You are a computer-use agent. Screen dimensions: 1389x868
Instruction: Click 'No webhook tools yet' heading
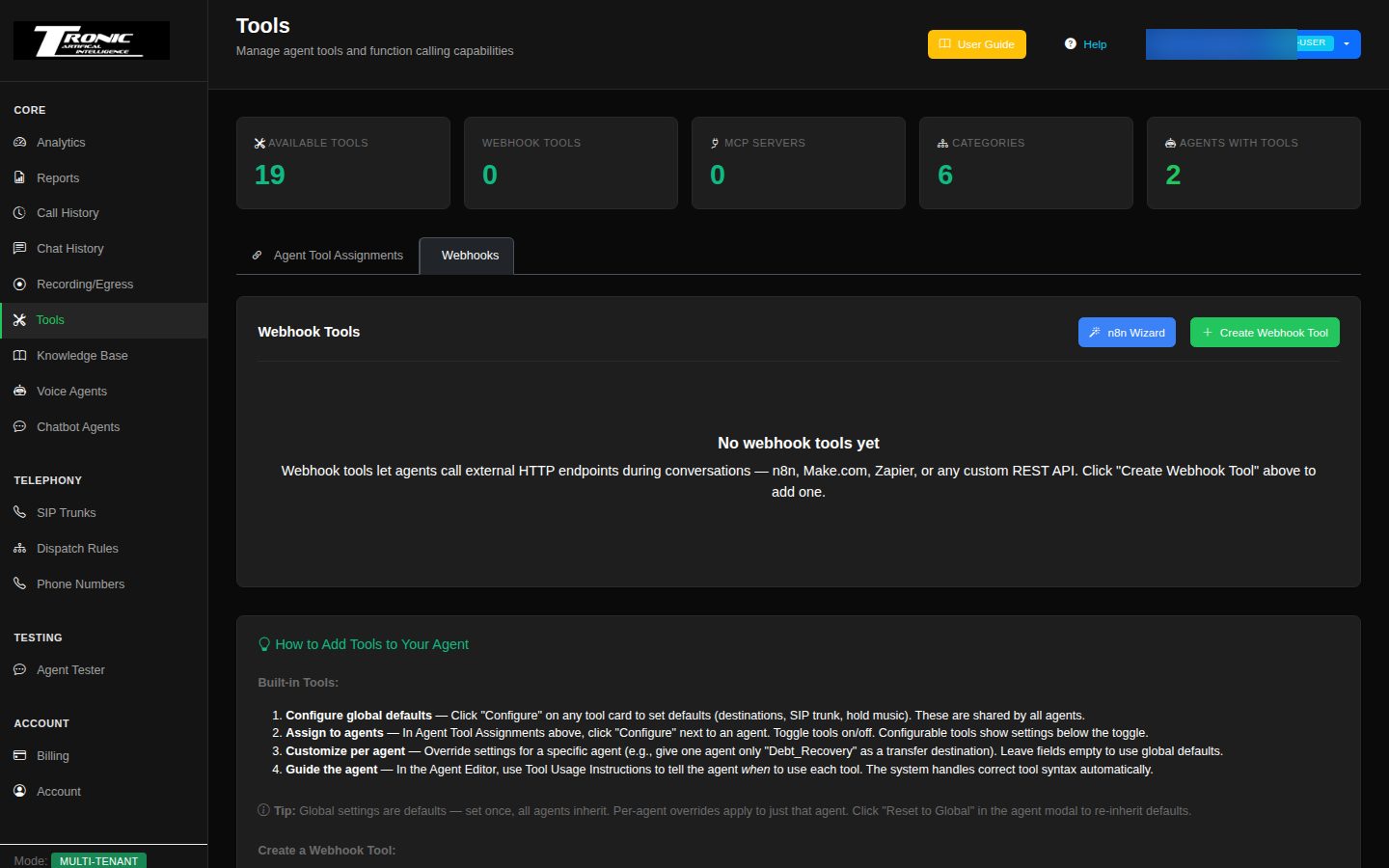[799, 443]
